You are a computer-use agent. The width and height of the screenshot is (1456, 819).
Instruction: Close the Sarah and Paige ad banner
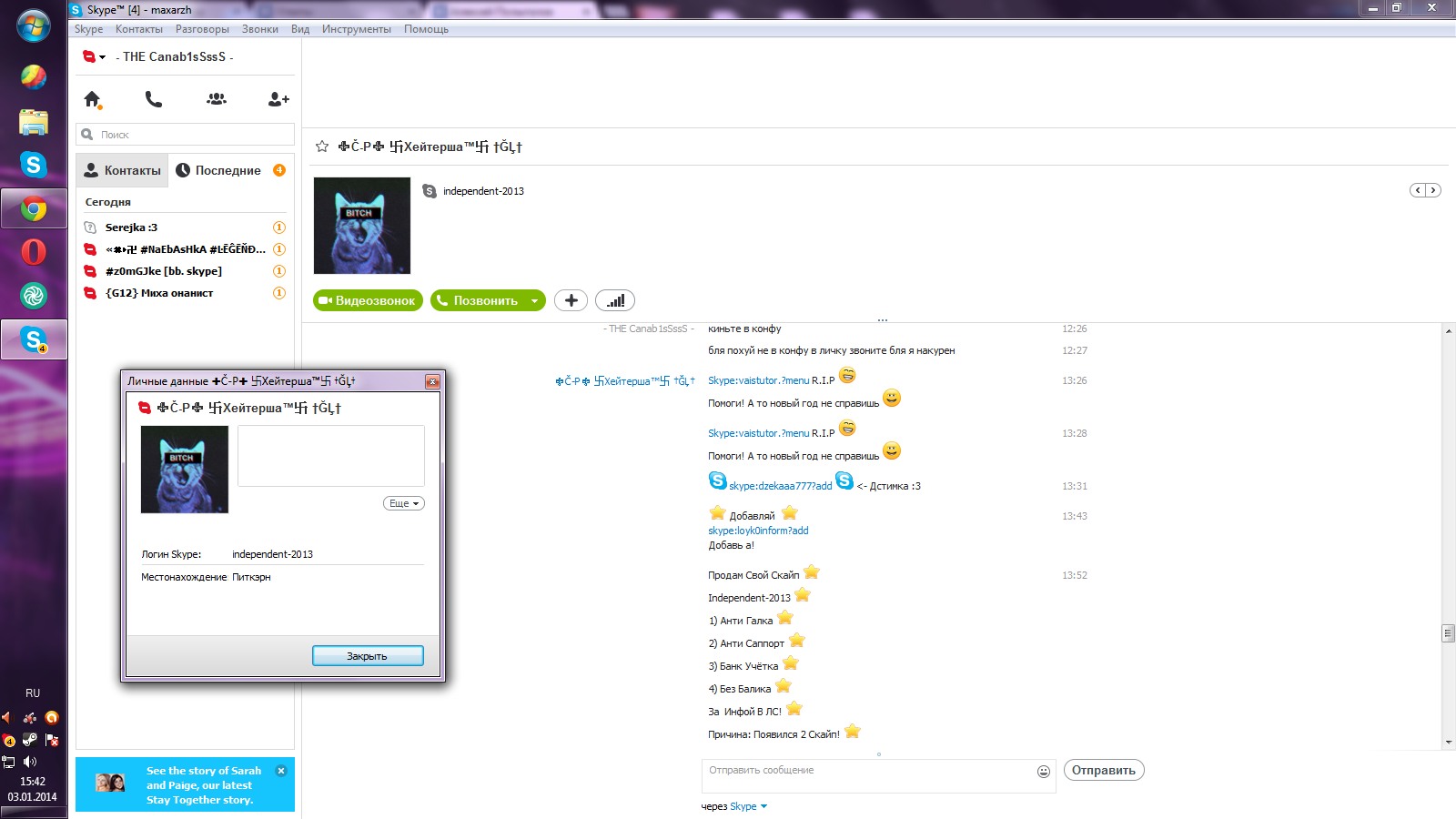click(281, 771)
